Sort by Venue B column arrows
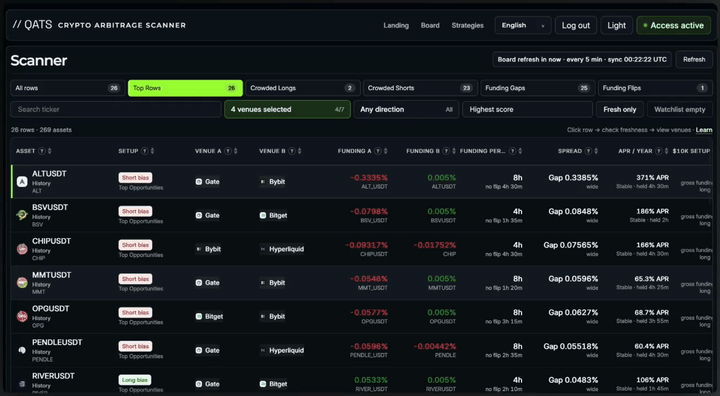 299,151
